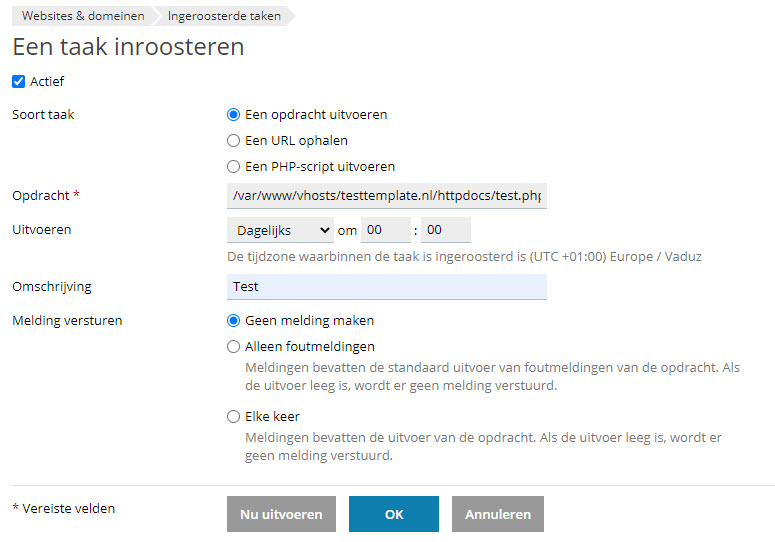Image resolution: width=775 pixels, height=542 pixels.
Task: Open the Dagelijks frequency dropdown
Action: [280, 230]
